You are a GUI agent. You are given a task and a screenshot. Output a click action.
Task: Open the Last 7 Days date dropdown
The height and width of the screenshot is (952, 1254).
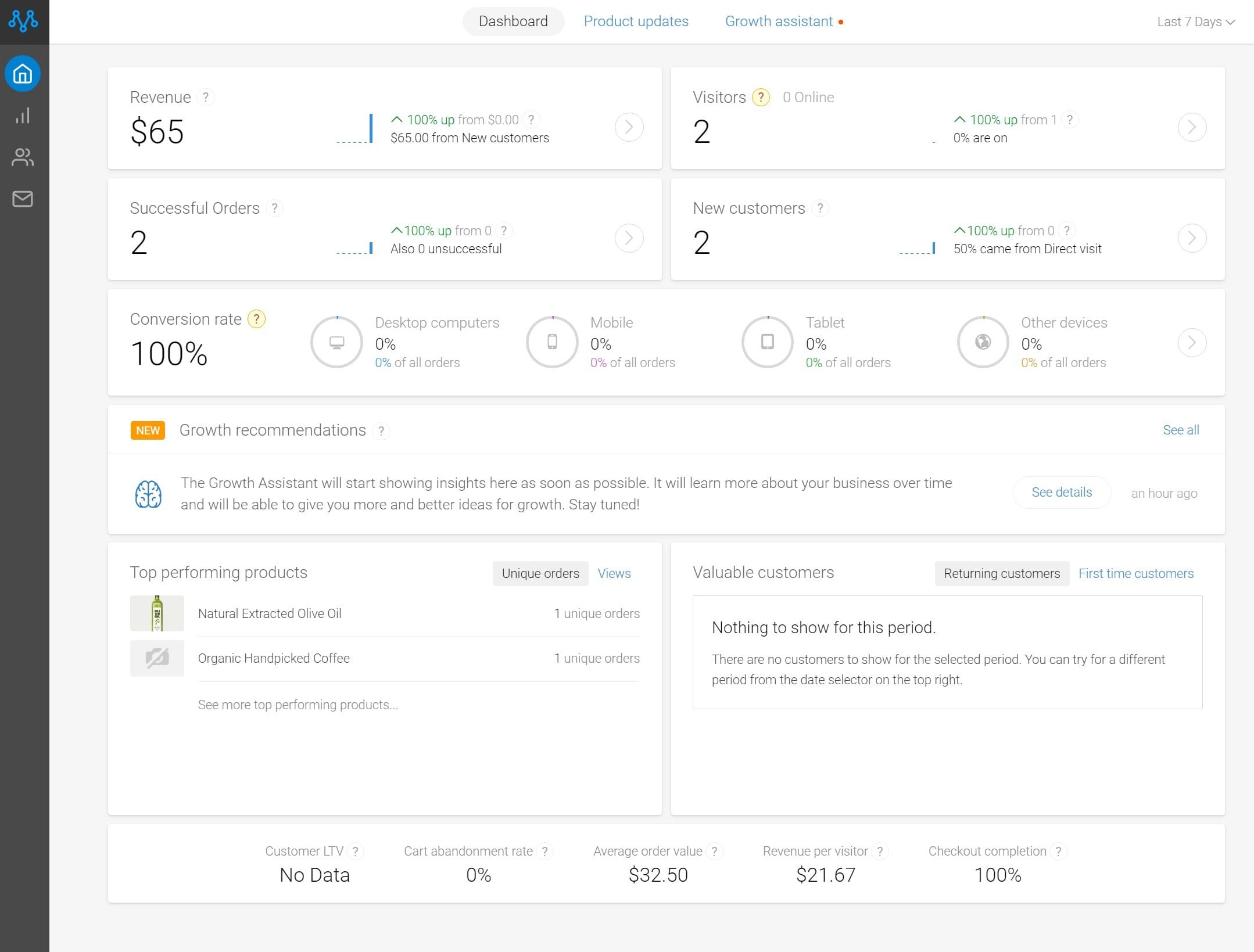click(x=1196, y=21)
